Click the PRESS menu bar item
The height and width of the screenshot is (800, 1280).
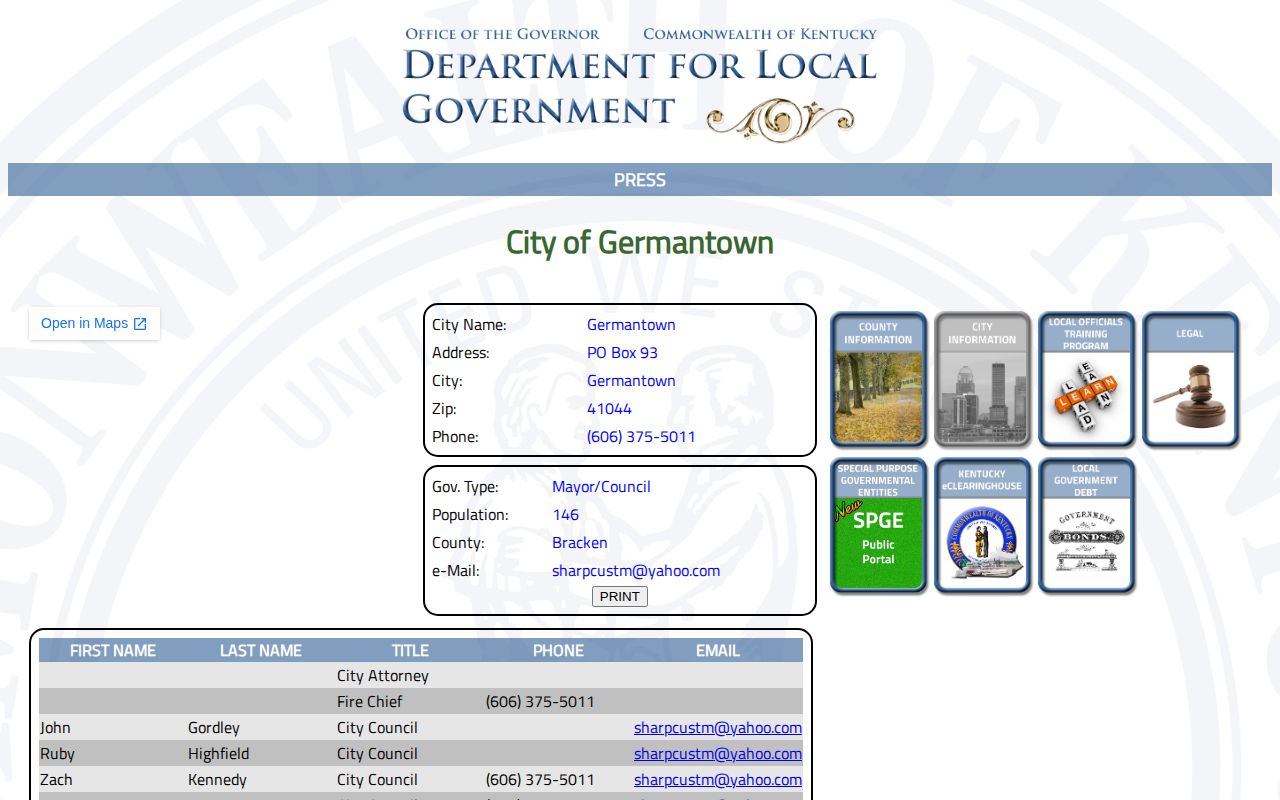click(640, 180)
